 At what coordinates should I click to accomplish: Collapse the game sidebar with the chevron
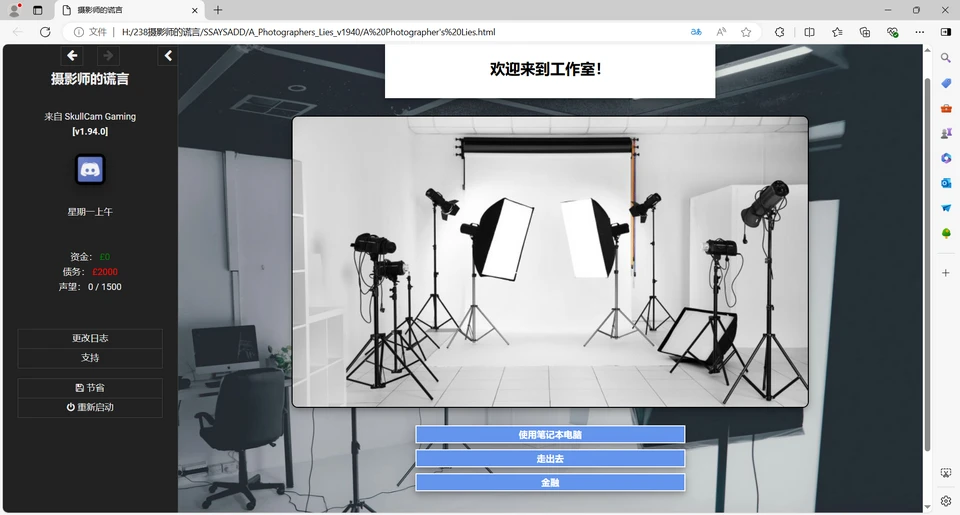(168, 56)
